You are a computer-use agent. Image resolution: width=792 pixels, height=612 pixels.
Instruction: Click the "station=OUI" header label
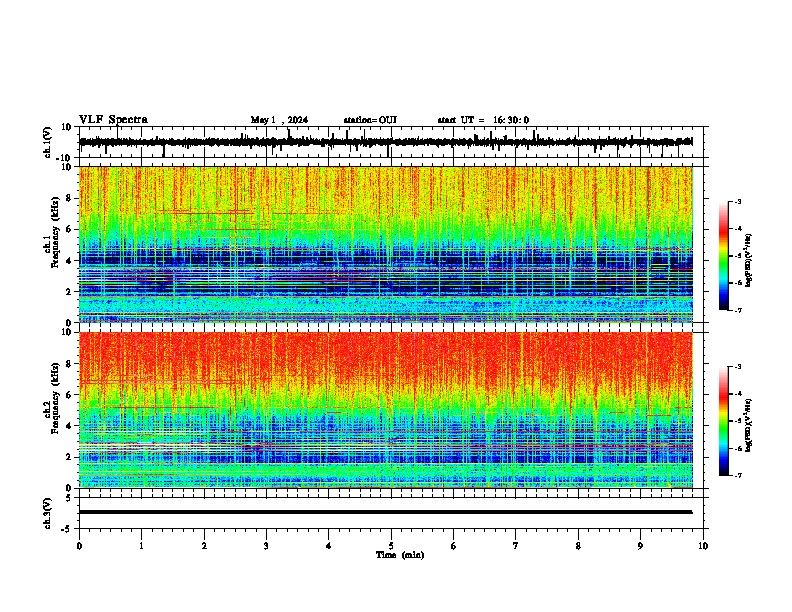pos(370,120)
